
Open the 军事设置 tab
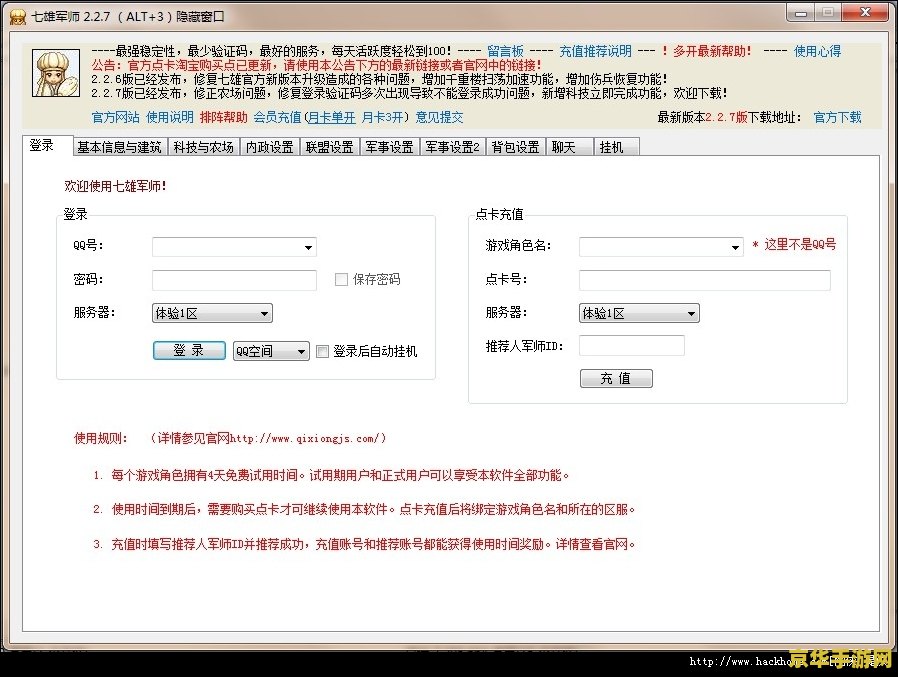point(389,147)
